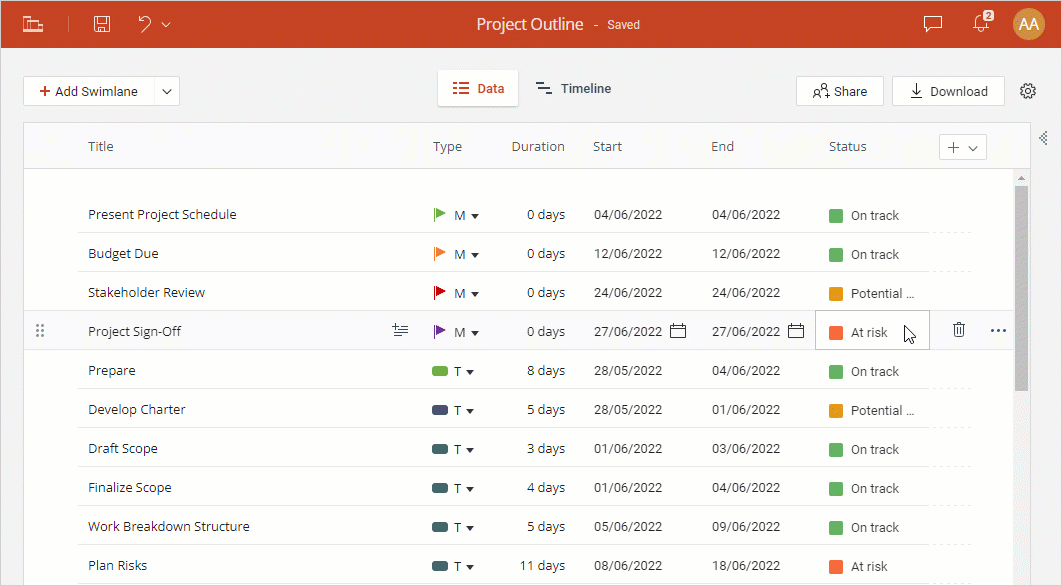The height and width of the screenshot is (586, 1062).
Task: Click the Share button
Action: tap(839, 91)
